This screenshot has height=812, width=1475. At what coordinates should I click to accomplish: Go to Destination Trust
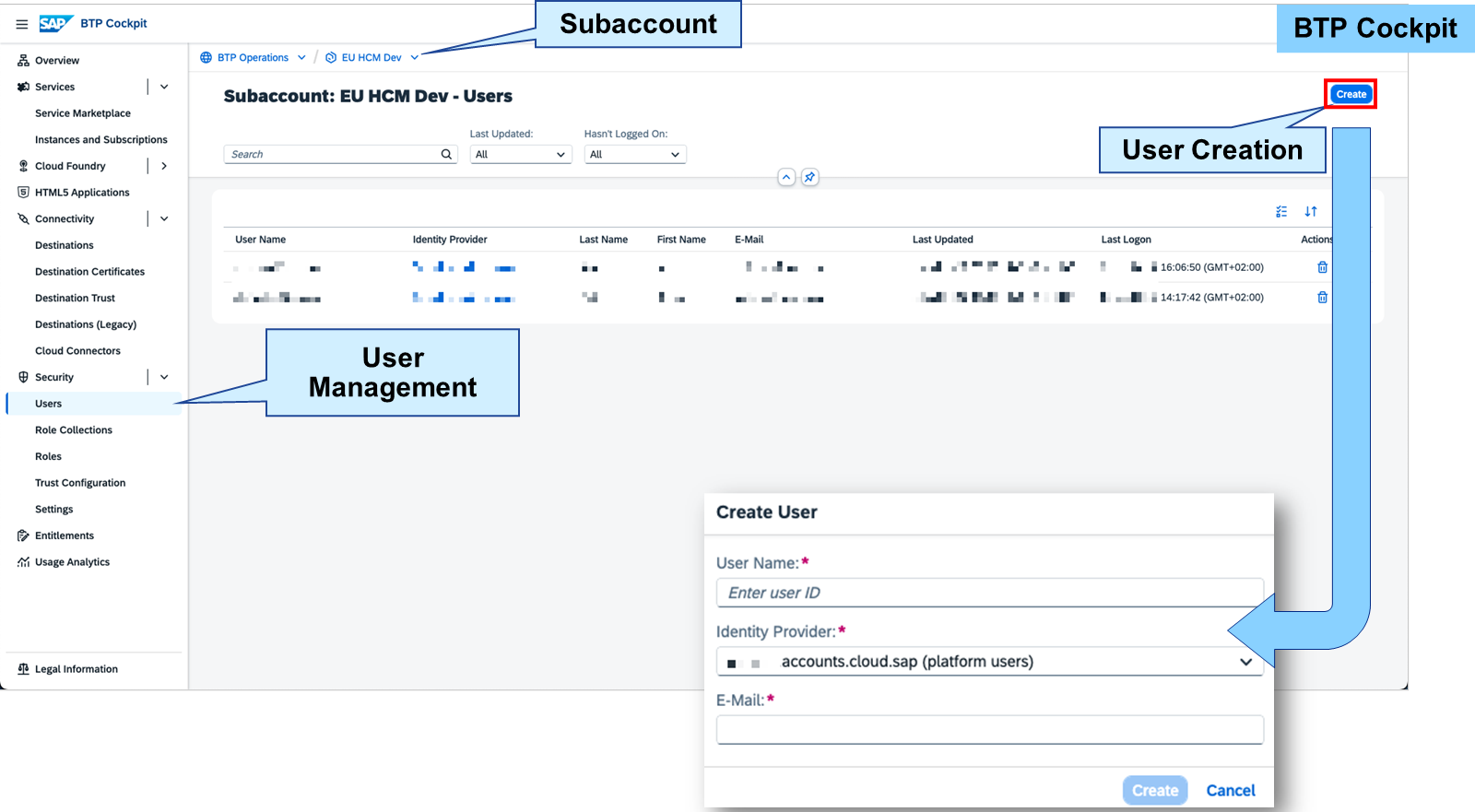pos(76,299)
